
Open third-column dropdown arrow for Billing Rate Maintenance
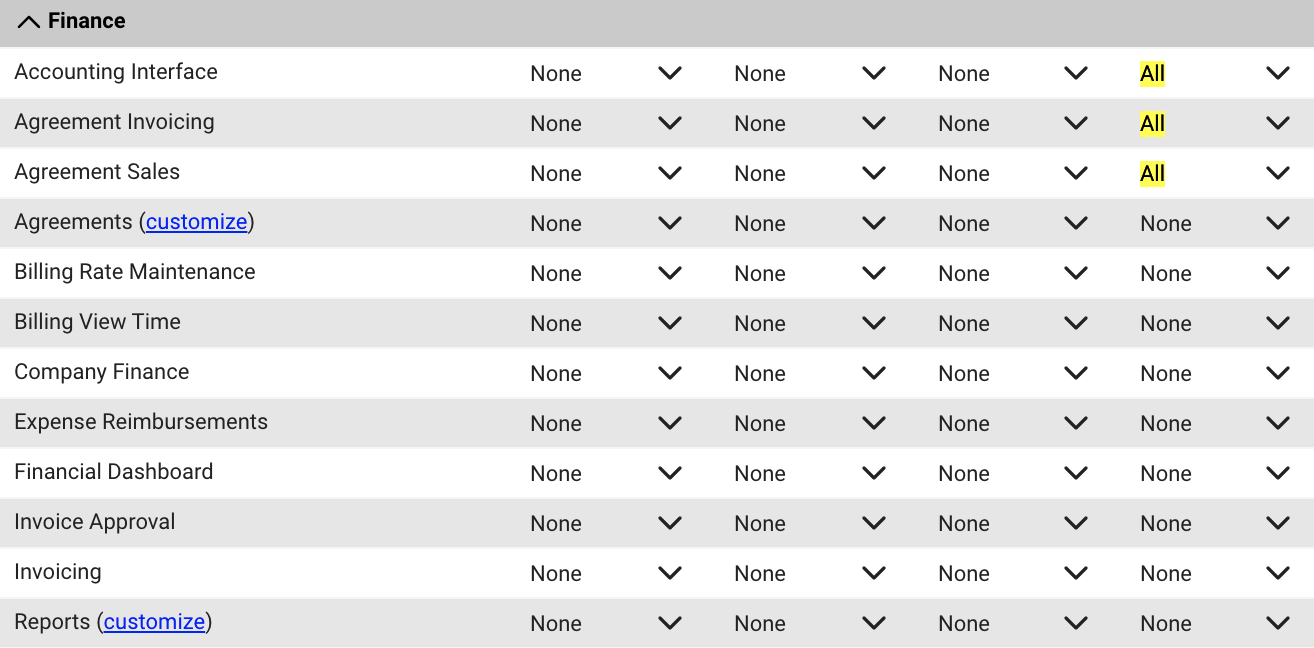coord(1076,273)
